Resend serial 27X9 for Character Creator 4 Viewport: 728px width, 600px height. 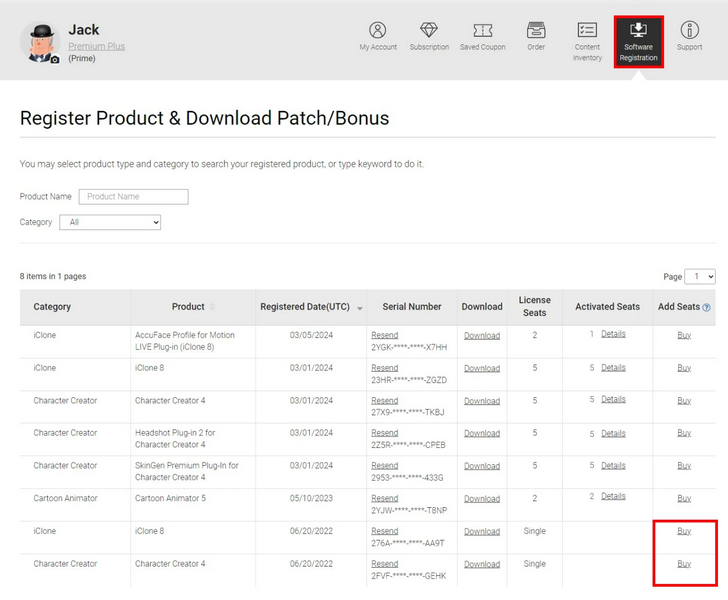pos(384,400)
